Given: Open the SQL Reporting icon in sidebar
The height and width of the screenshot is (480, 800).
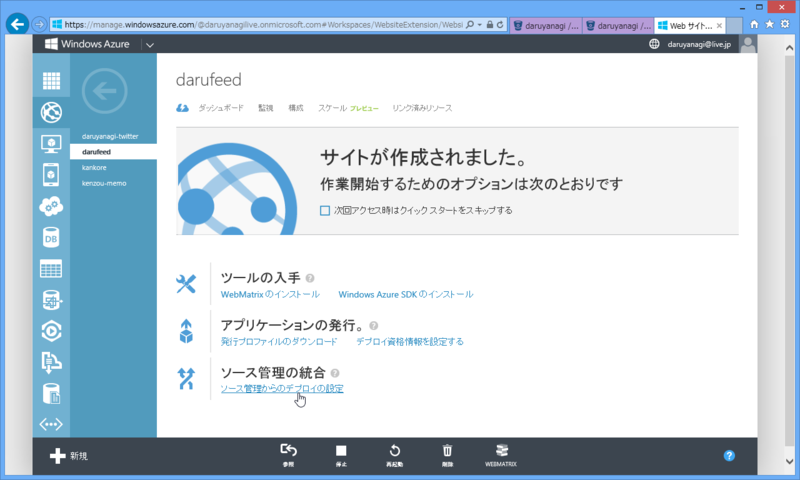Looking at the screenshot, I should [51, 300].
